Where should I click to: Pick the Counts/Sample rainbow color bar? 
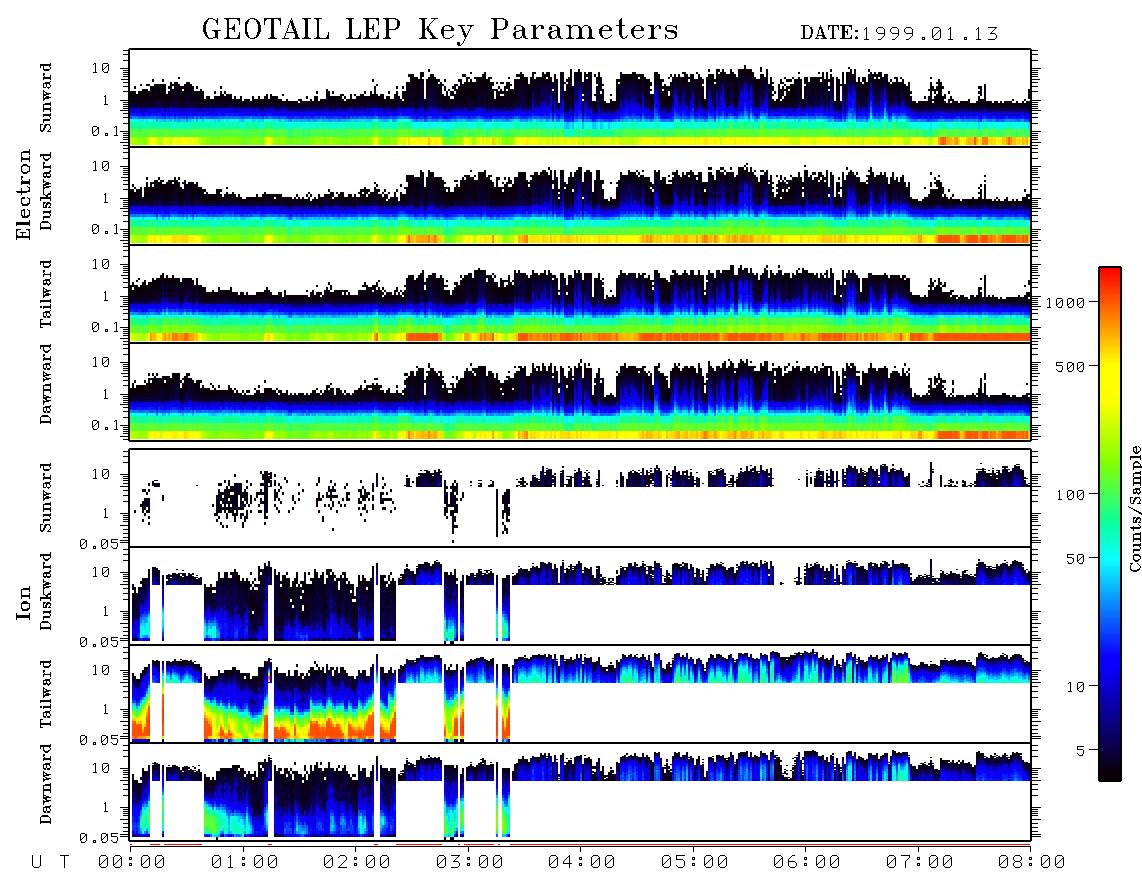[1109, 524]
